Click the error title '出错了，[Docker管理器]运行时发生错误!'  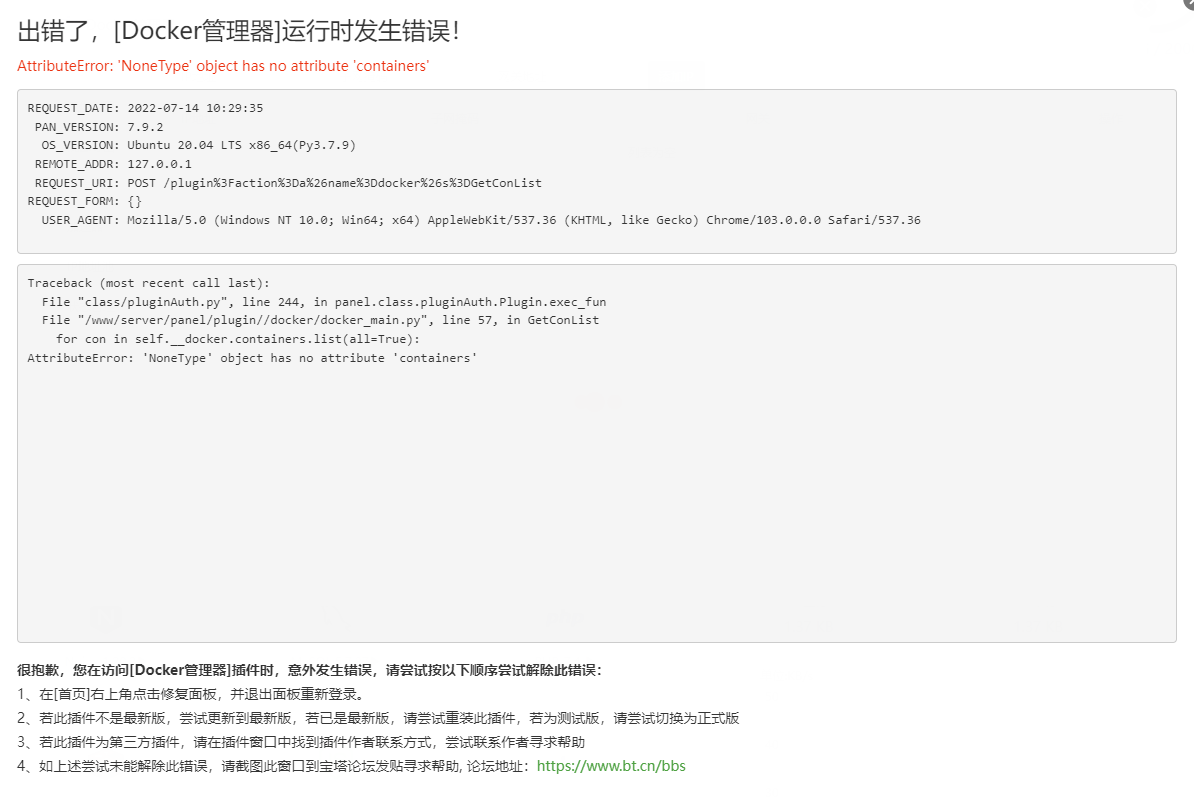(238, 31)
